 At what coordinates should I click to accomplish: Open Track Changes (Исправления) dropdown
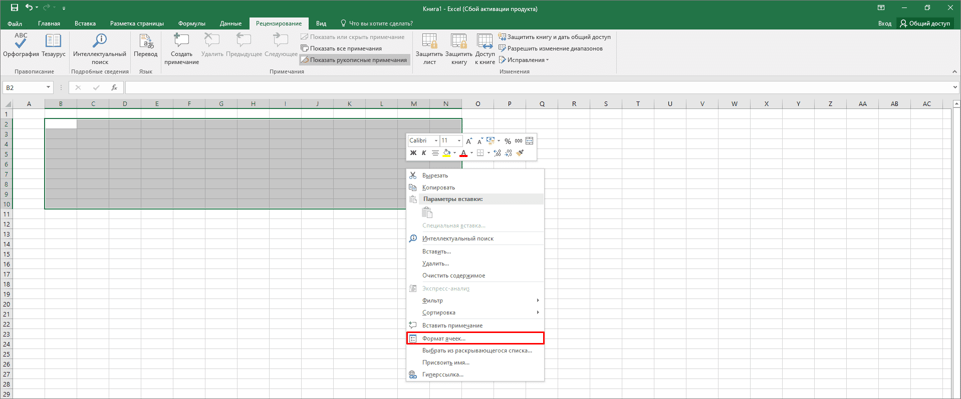[x=524, y=60]
